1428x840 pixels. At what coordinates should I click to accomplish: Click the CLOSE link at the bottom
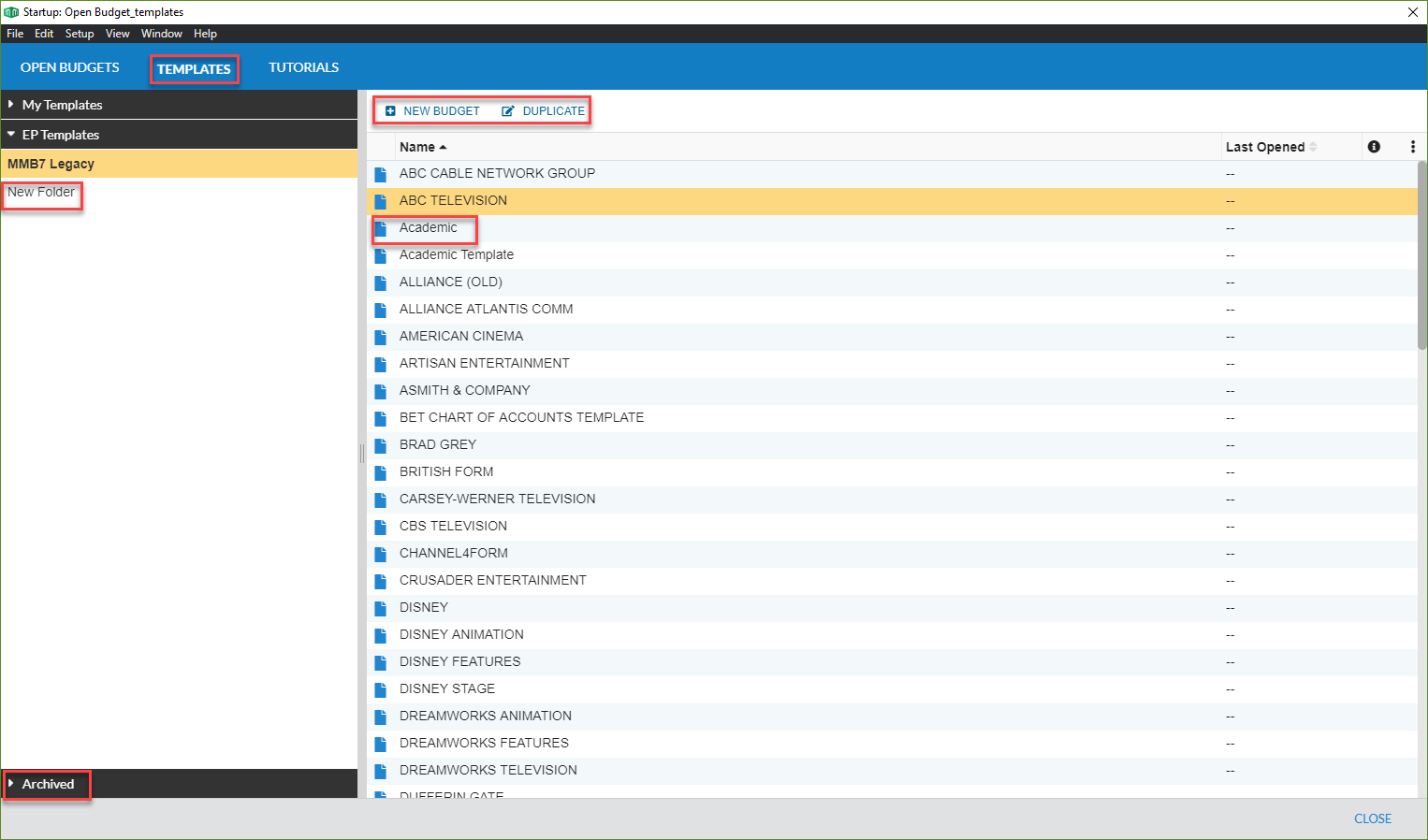1373,818
